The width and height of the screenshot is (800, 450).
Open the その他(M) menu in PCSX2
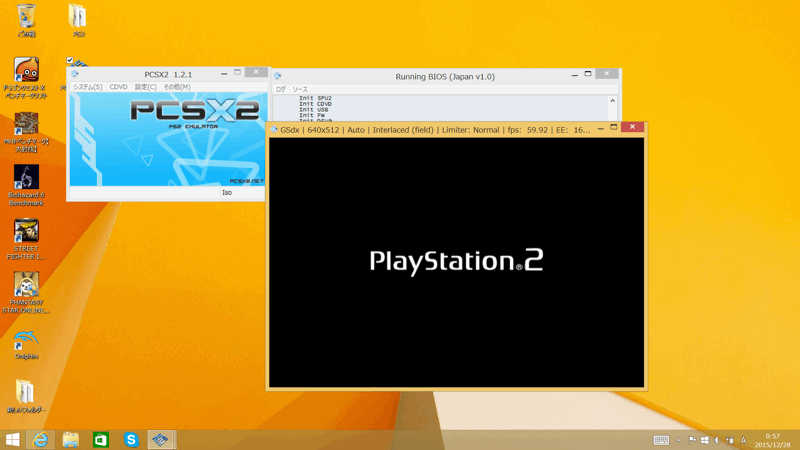177,87
